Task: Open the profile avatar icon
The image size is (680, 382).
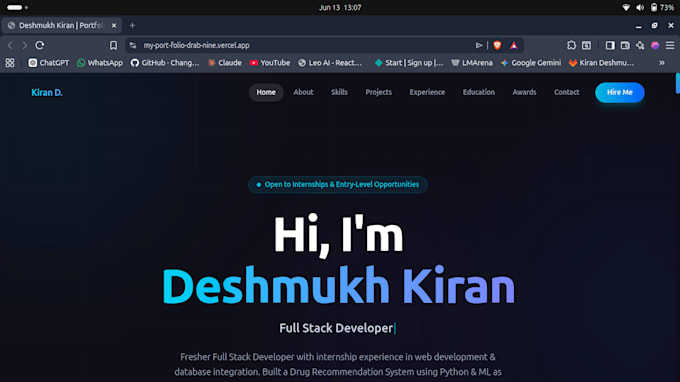Action: (x=655, y=45)
